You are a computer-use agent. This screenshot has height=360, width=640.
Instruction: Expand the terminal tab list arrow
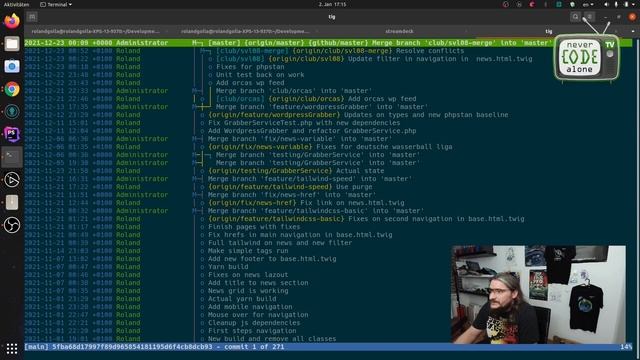click(633, 31)
